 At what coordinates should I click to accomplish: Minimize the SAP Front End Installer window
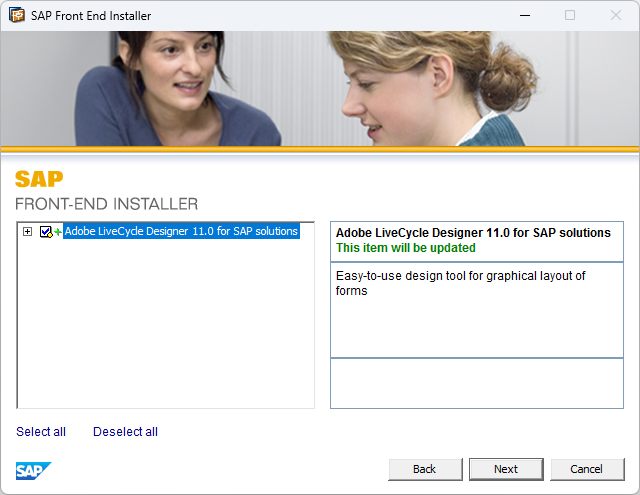click(x=524, y=16)
